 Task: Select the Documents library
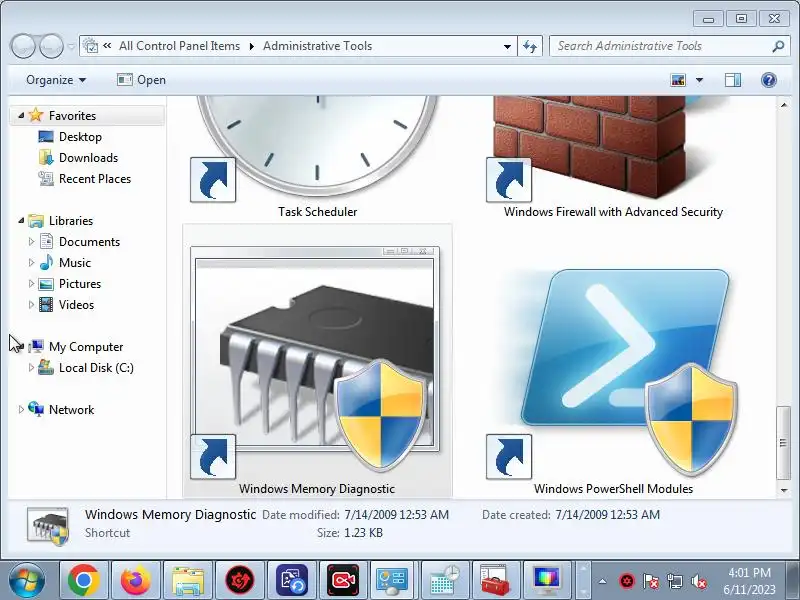[x=89, y=241]
